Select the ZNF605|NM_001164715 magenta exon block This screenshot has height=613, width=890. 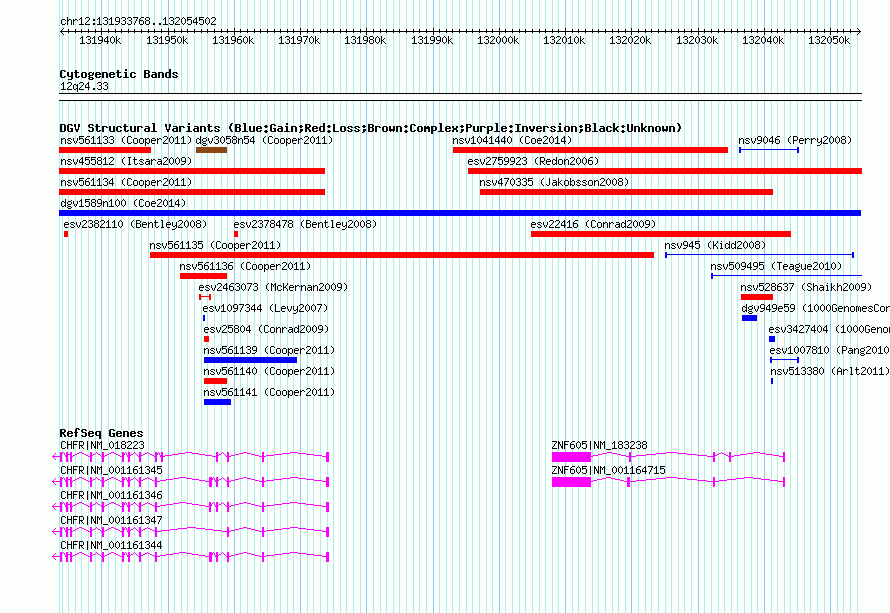pos(572,482)
